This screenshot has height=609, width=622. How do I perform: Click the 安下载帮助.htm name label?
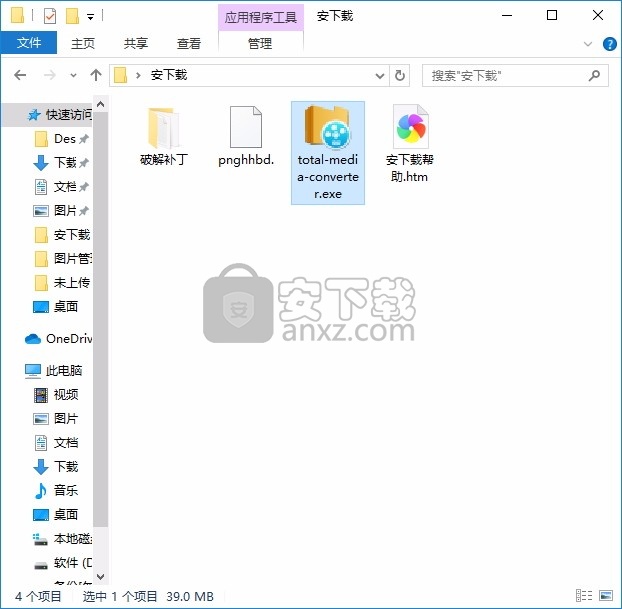(x=410, y=168)
